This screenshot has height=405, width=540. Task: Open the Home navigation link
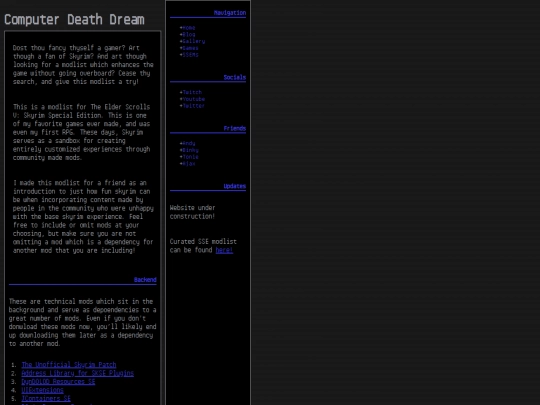[x=189, y=28]
